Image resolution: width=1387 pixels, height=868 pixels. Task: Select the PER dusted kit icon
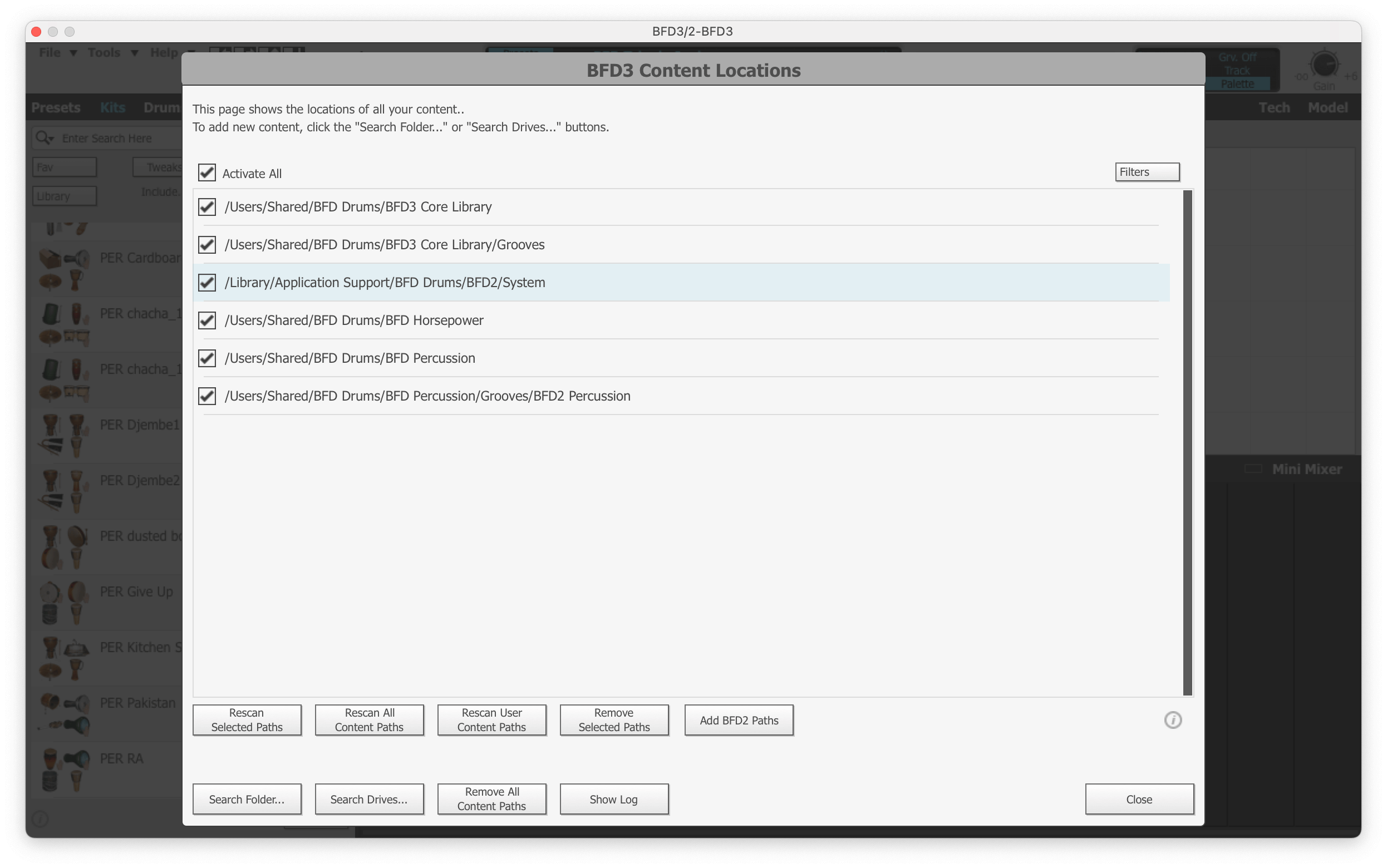(65, 547)
